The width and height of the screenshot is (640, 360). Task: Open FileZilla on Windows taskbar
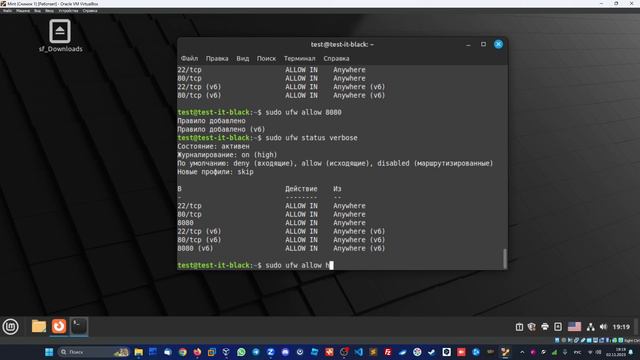point(388,352)
